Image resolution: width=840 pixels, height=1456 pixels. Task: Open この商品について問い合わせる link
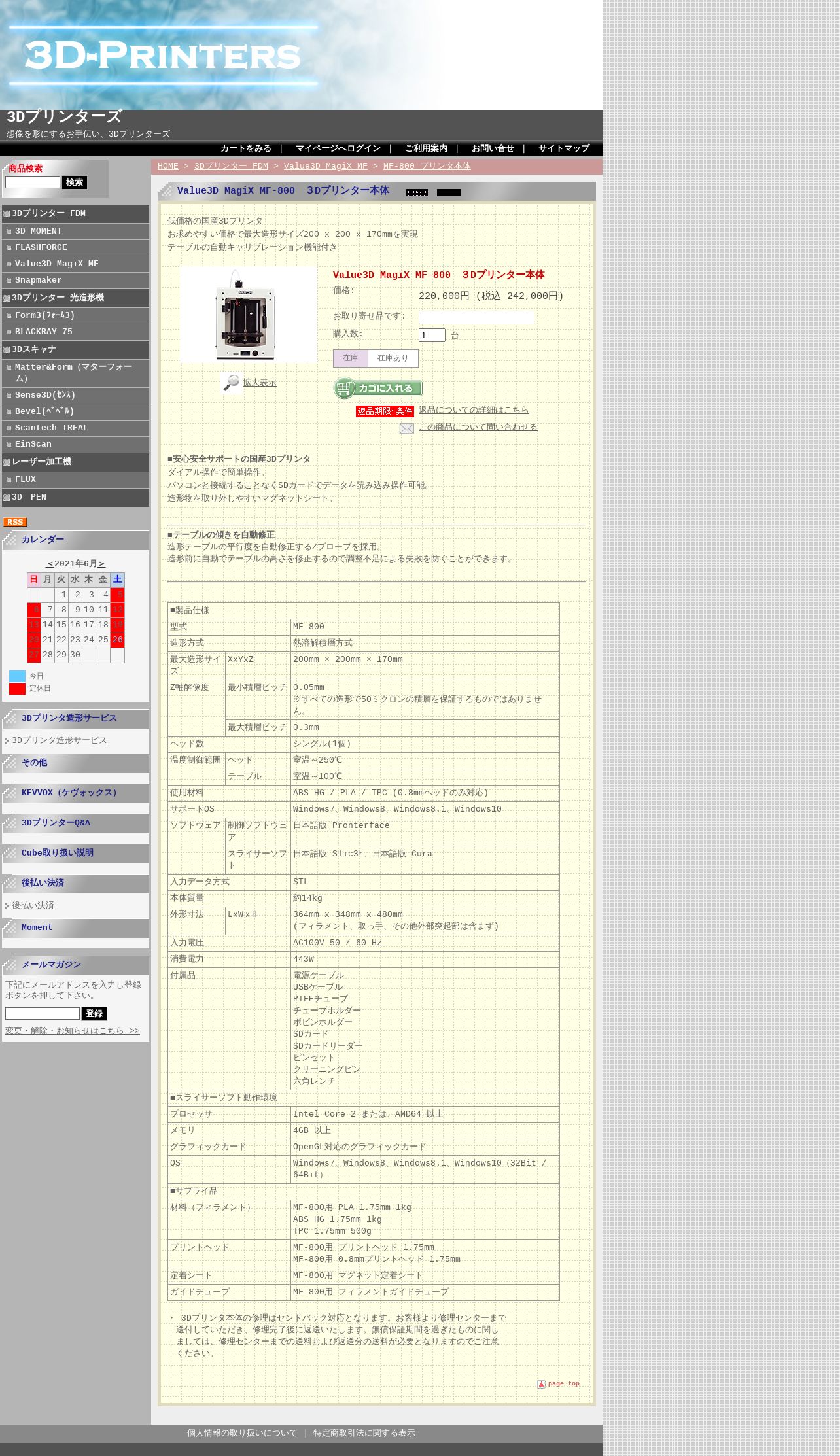pos(478,427)
